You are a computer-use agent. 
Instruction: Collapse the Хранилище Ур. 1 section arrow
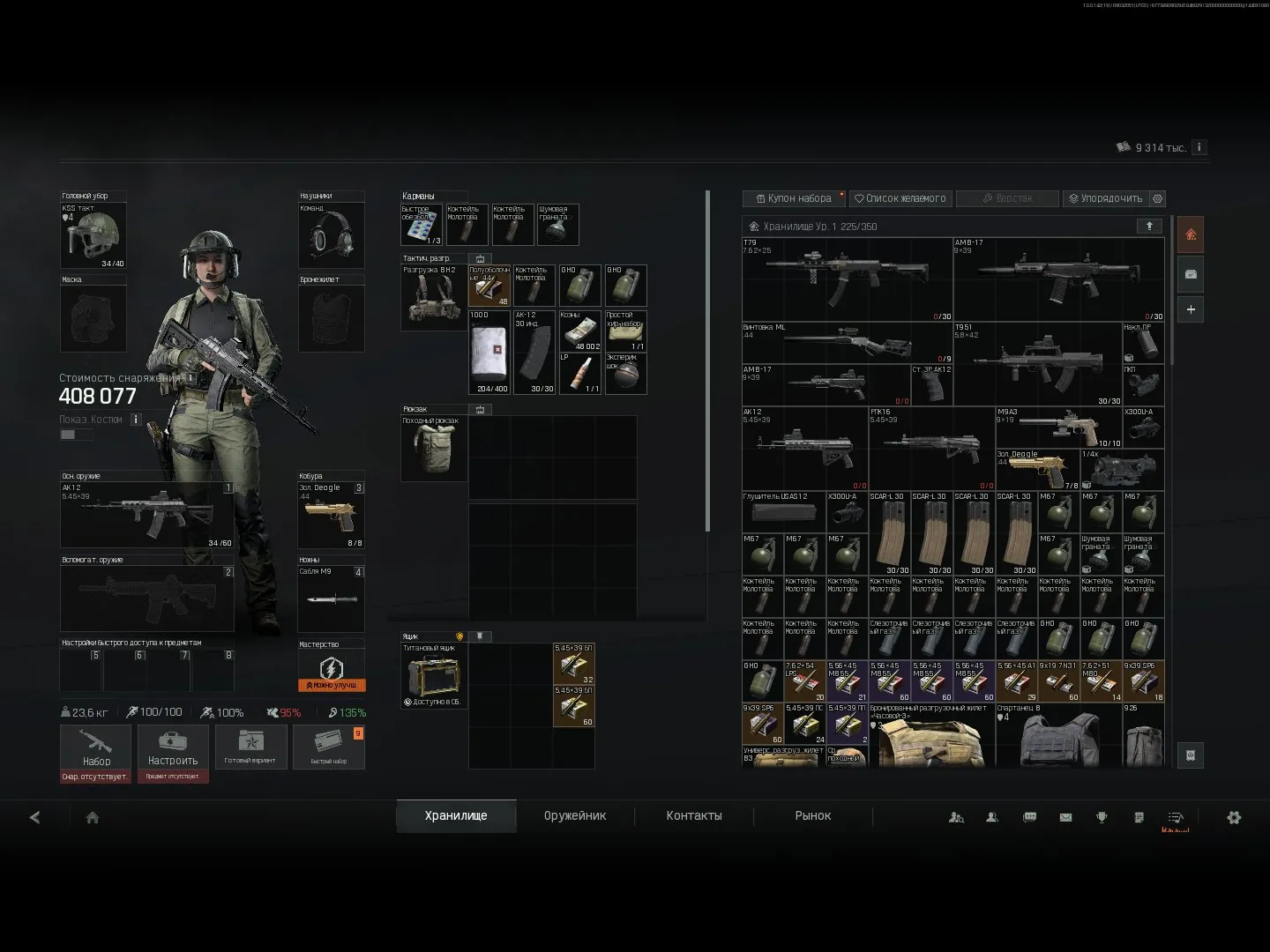tap(1148, 227)
